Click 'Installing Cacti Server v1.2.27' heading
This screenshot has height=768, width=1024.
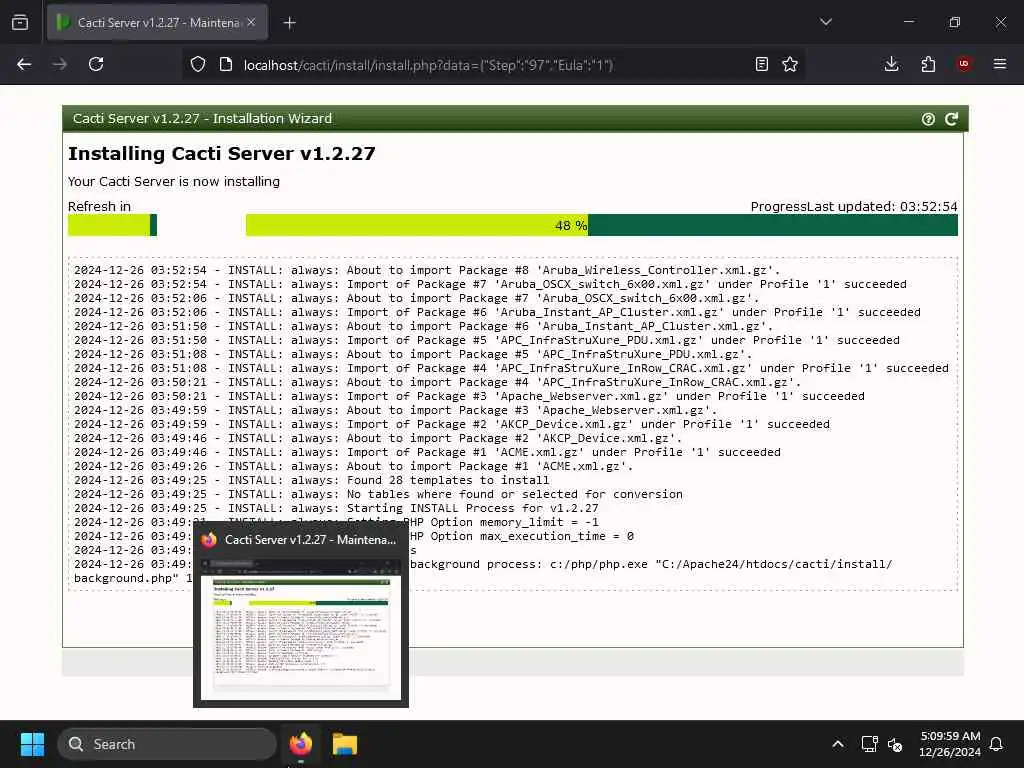221,153
